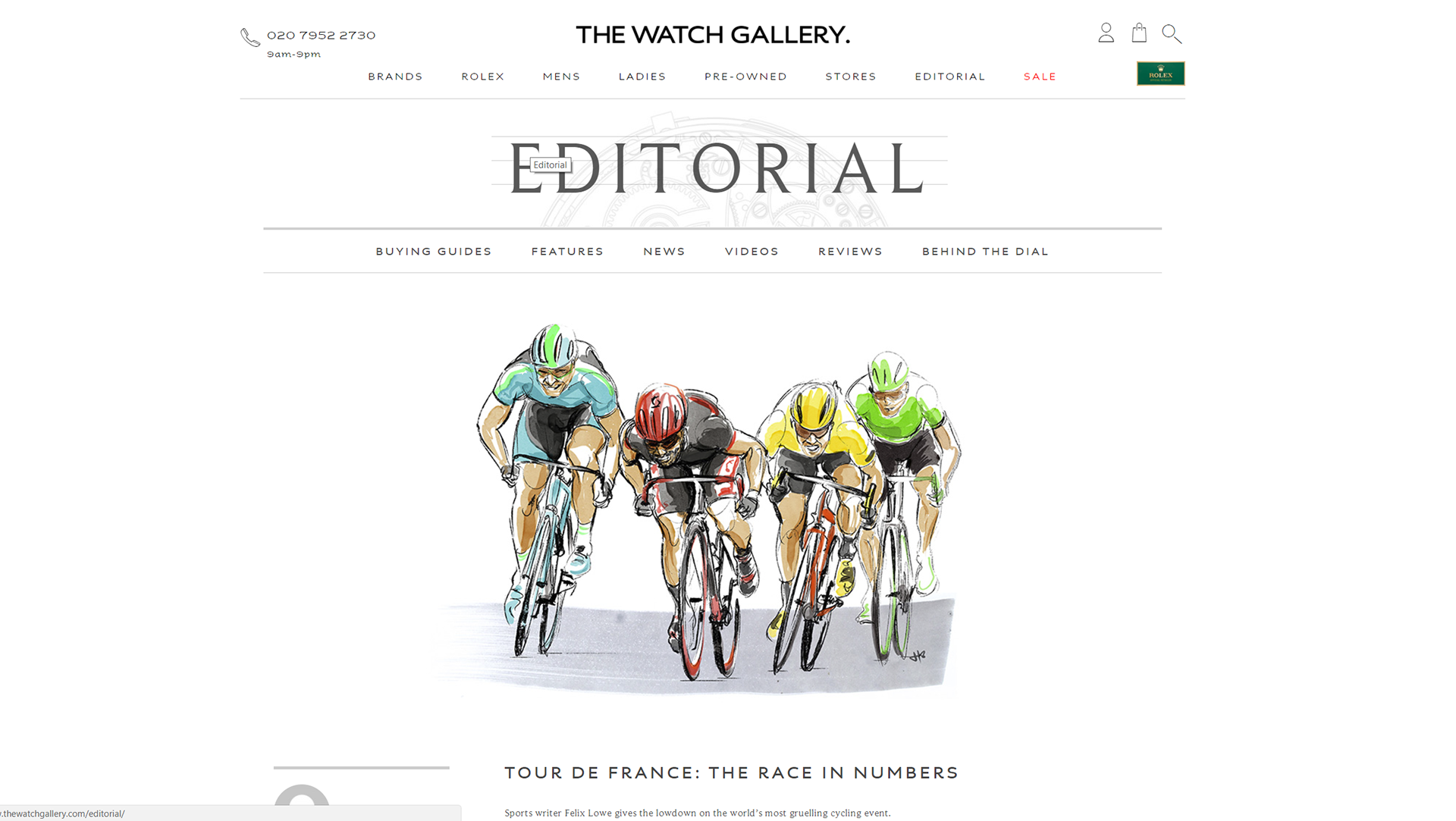This screenshot has width=1456, height=821.
Task: Click the search magnifier icon
Action: tap(1172, 33)
